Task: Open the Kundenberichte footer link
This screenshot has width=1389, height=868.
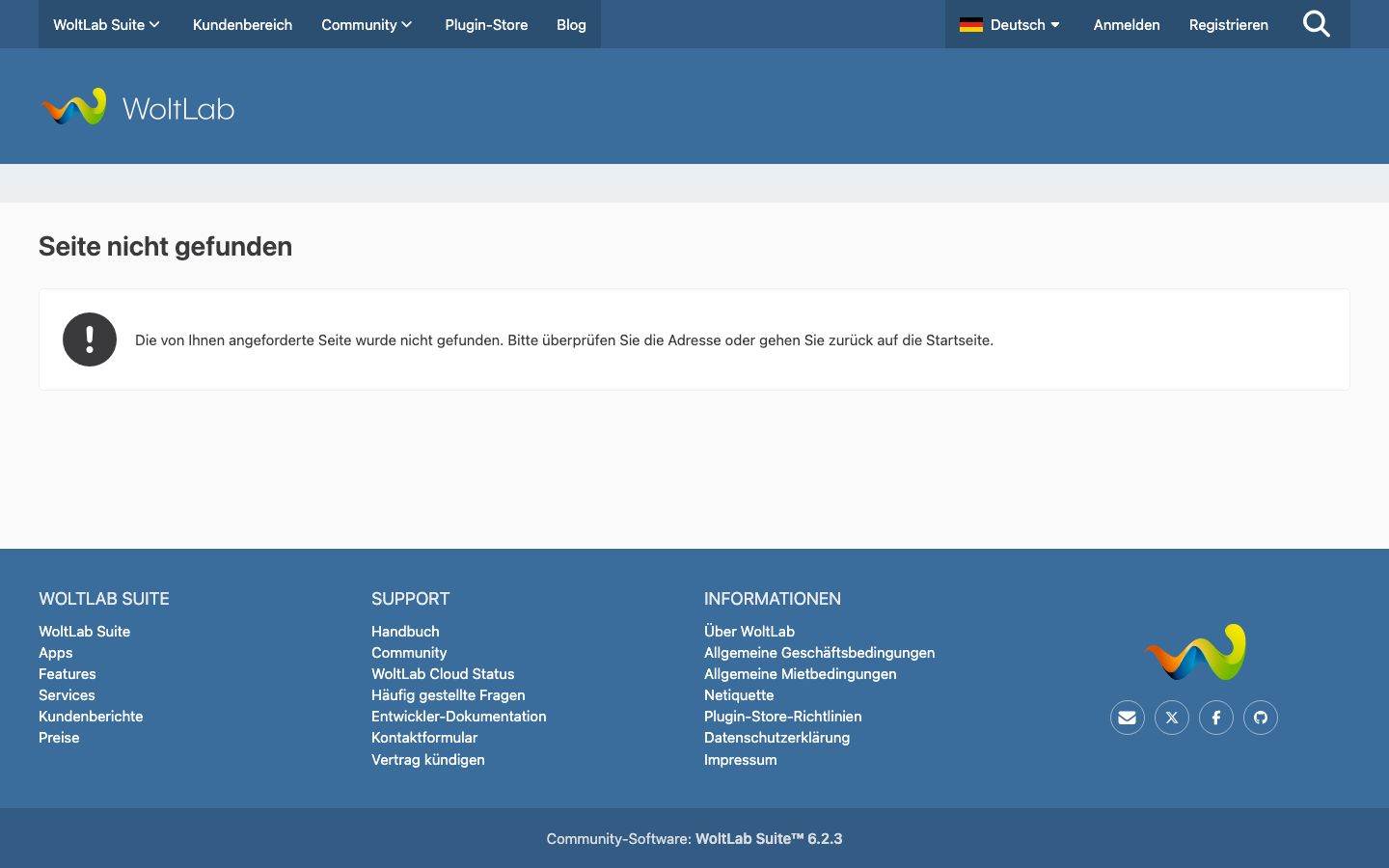Action: point(91,717)
